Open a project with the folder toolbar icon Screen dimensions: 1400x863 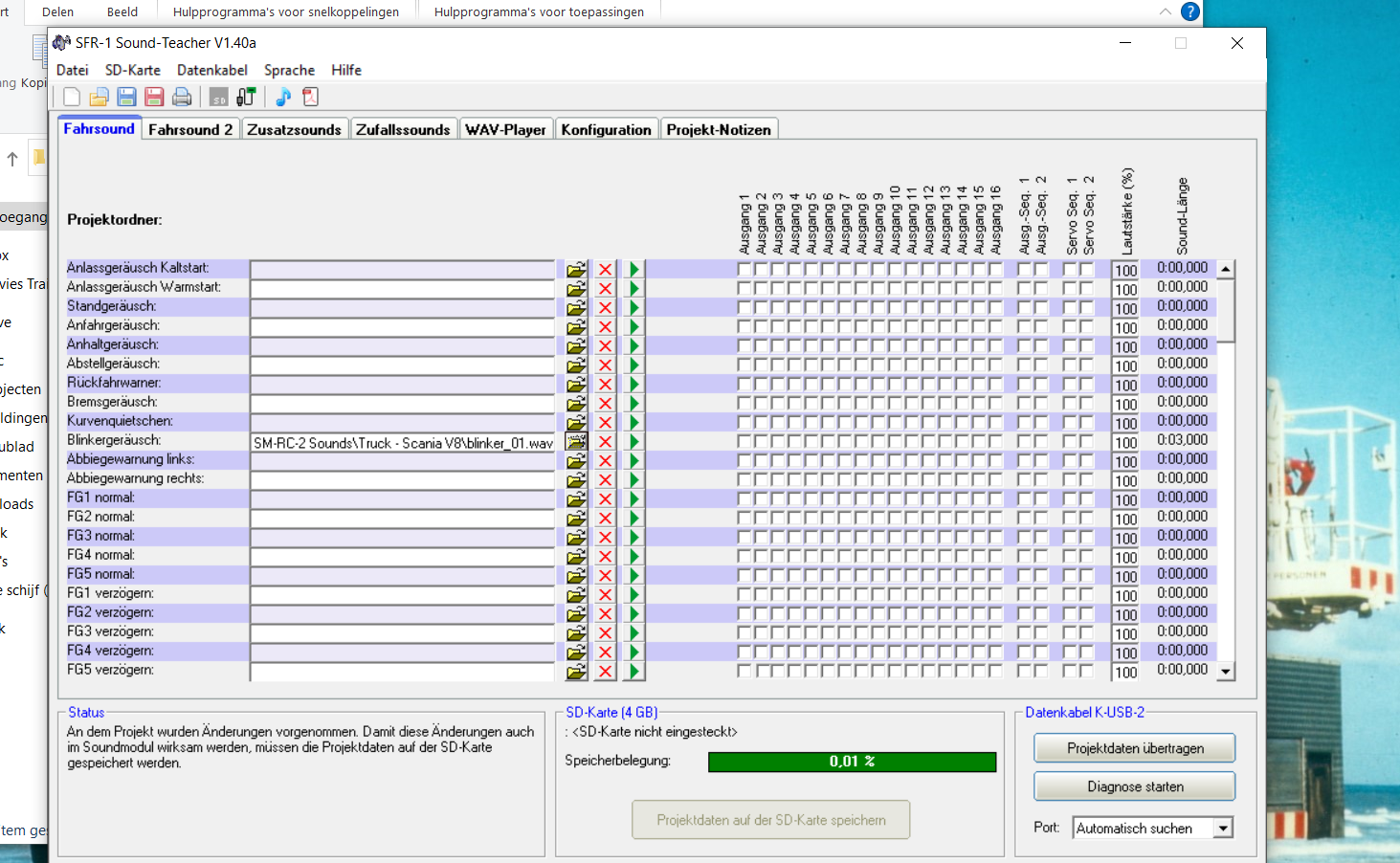[99, 97]
